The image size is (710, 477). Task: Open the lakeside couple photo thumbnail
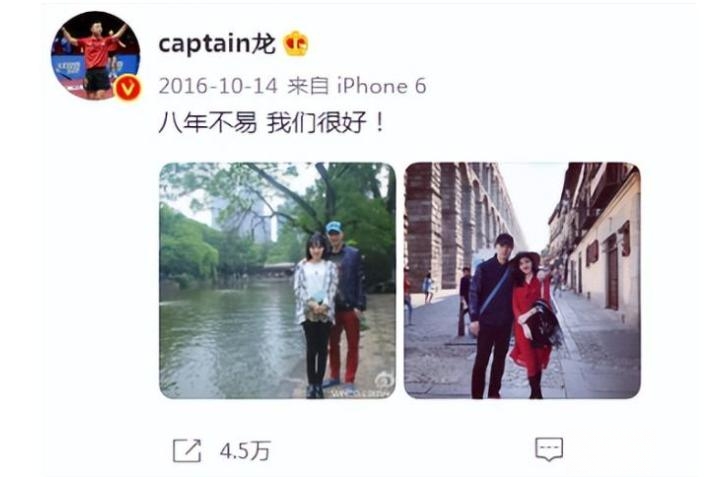pos(278,280)
